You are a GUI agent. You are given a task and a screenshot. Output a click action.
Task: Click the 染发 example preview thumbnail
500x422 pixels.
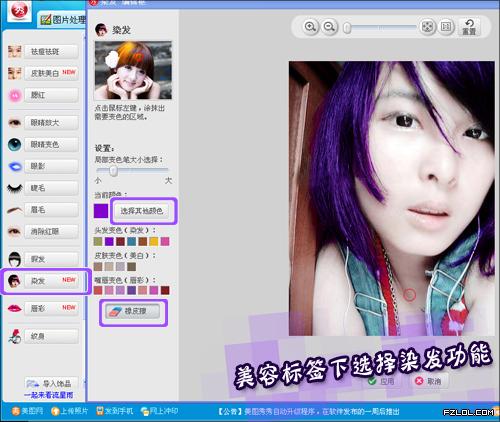click(x=133, y=70)
